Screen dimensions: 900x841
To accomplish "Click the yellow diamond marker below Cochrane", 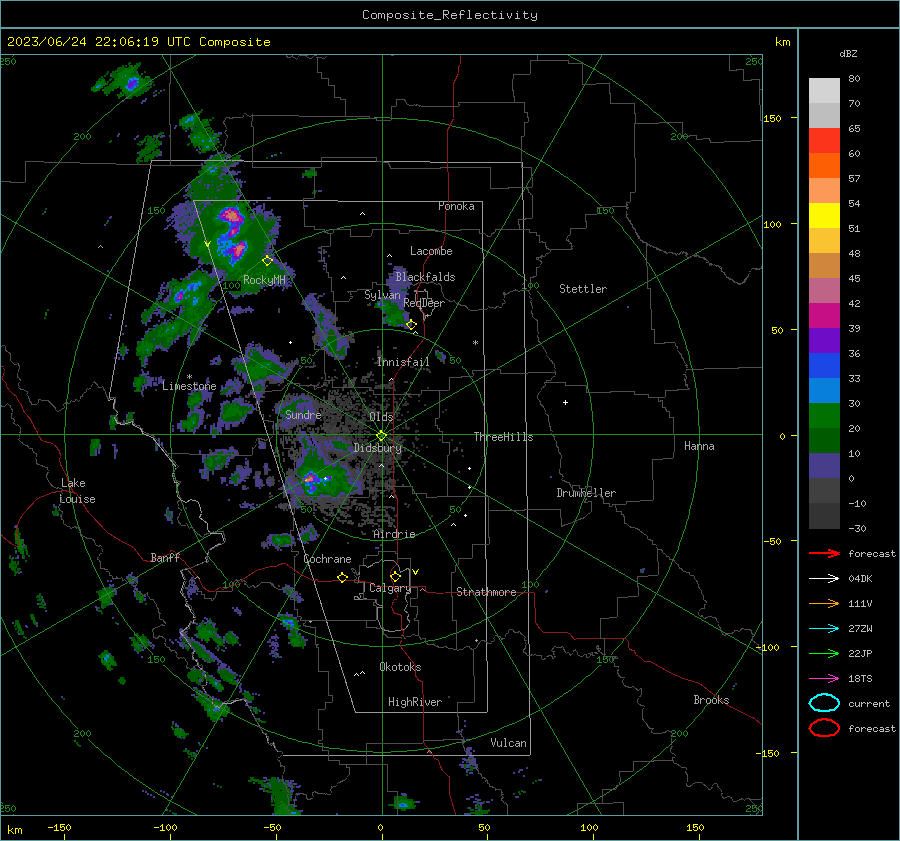I will coord(342,577).
